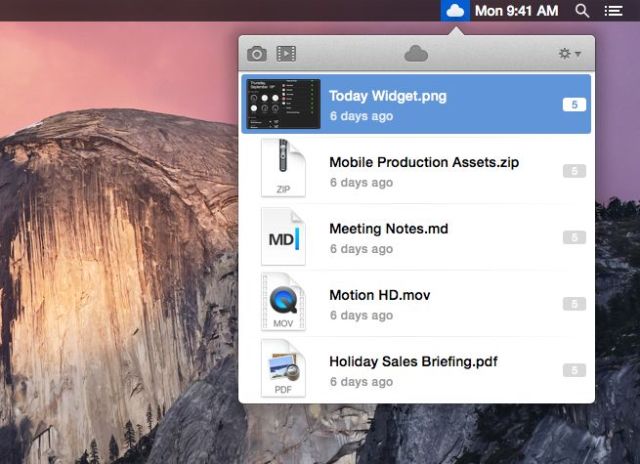Click view count badge for Meeting Notes.md

pos(574,237)
